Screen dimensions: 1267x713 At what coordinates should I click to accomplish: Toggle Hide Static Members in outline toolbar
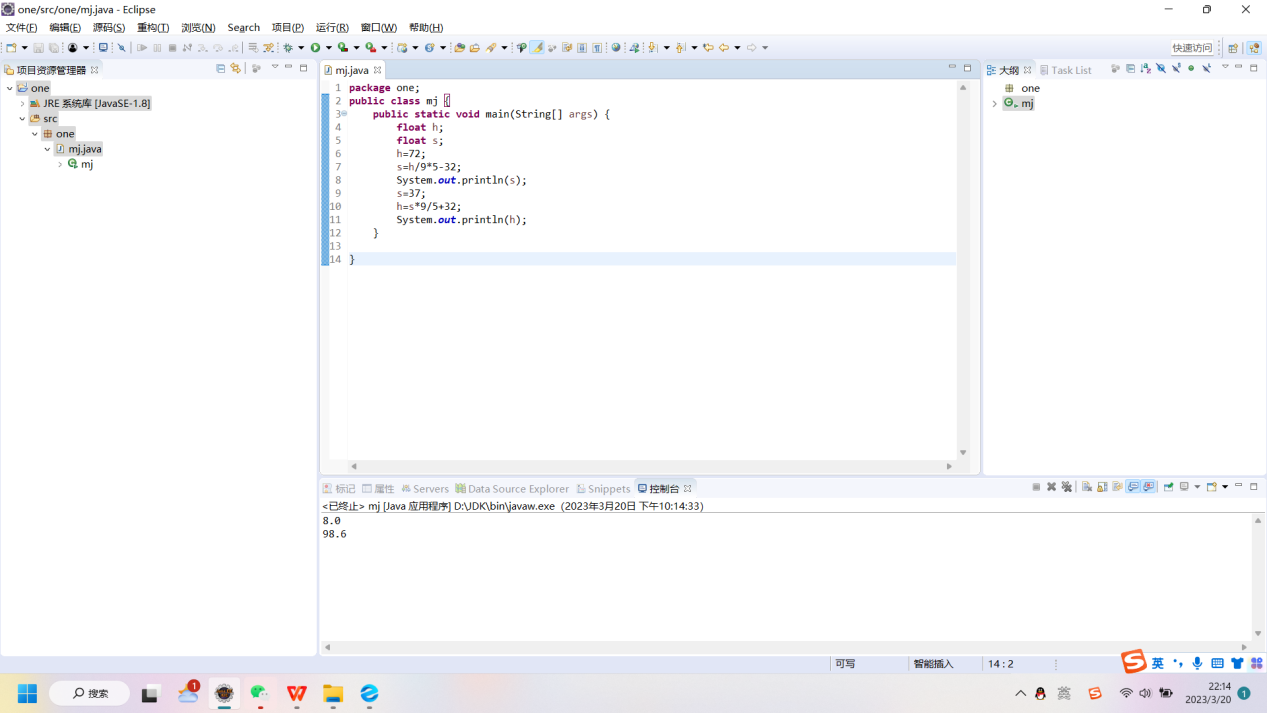[x=1176, y=68]
